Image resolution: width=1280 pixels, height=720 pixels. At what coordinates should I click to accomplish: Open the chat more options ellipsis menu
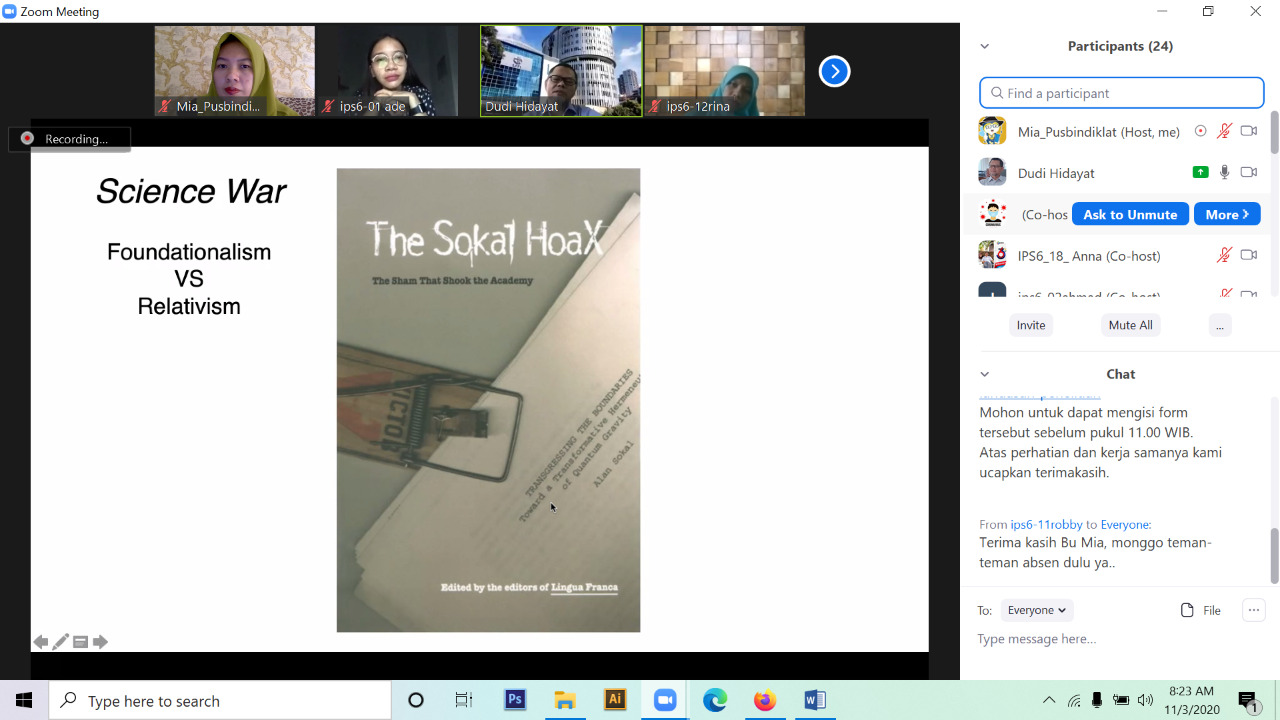coord(1253,610)
